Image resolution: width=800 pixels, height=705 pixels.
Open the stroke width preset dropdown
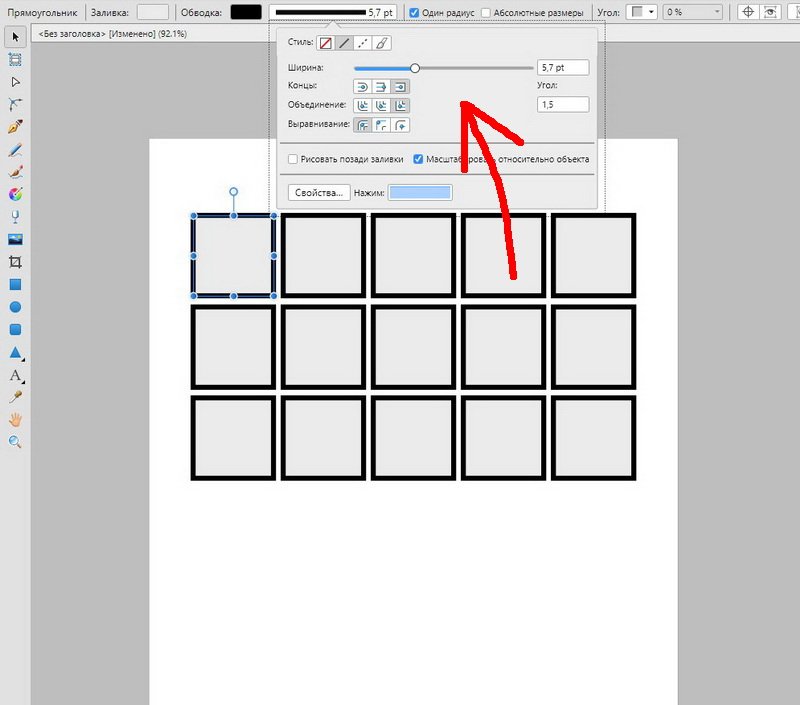click(x=334, y=12)
